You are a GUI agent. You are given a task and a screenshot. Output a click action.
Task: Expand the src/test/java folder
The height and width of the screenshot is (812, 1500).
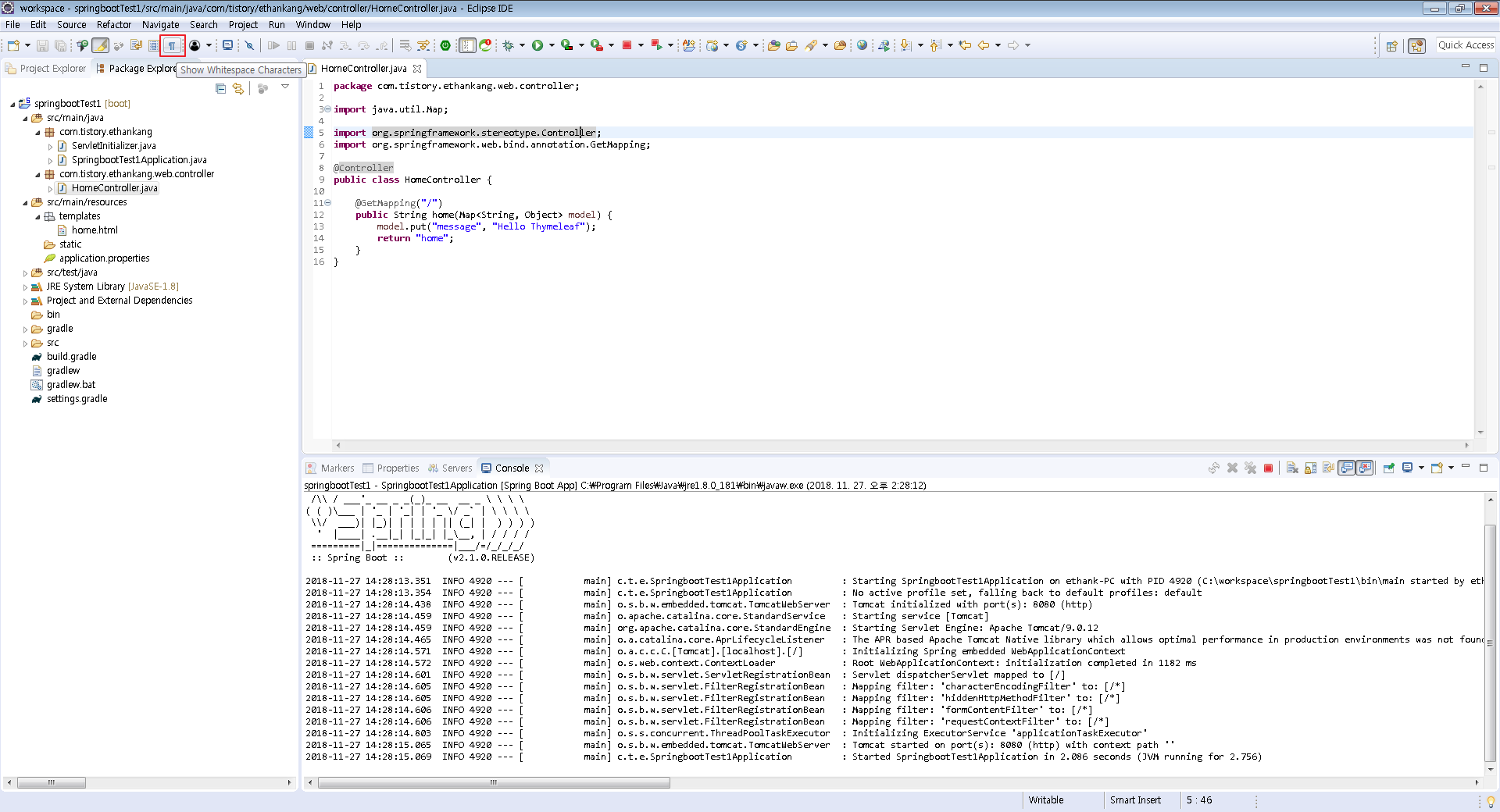[x=25, y=273]
